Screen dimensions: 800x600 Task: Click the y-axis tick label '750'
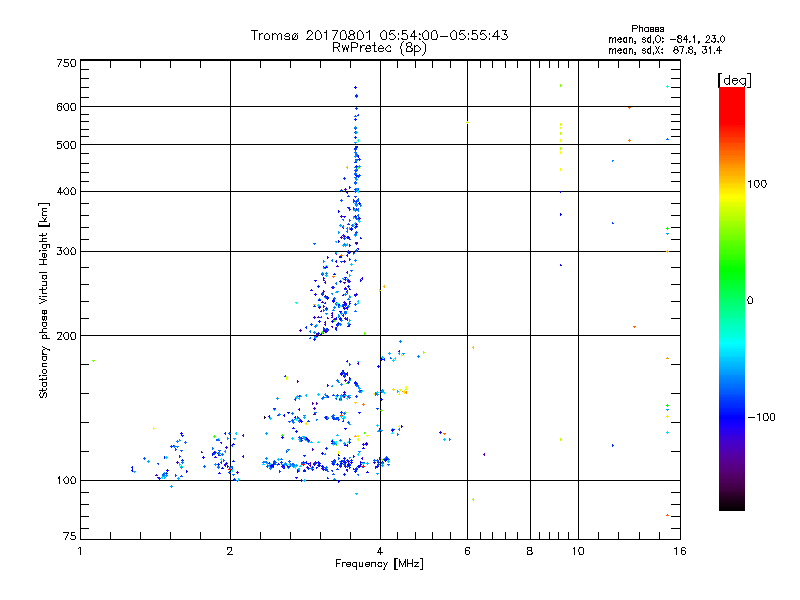(x=66, y=63)
